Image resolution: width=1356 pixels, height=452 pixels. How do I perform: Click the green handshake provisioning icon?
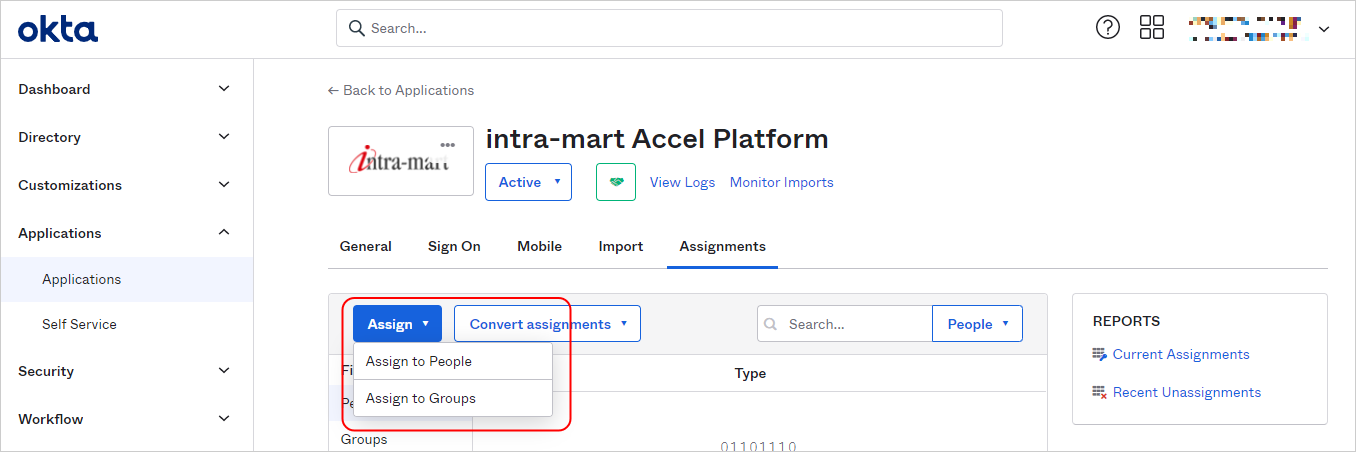click(x=615, y=182)
